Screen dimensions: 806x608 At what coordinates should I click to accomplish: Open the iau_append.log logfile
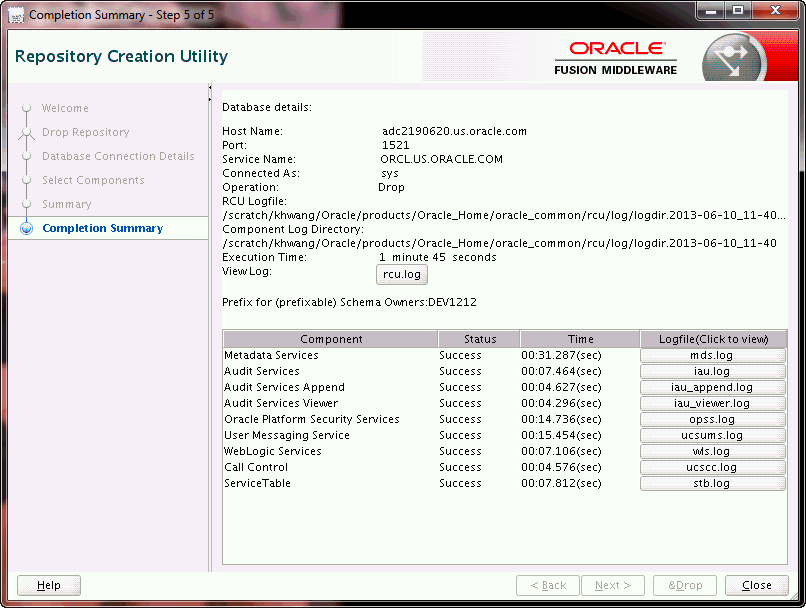[x=712, y=387]
